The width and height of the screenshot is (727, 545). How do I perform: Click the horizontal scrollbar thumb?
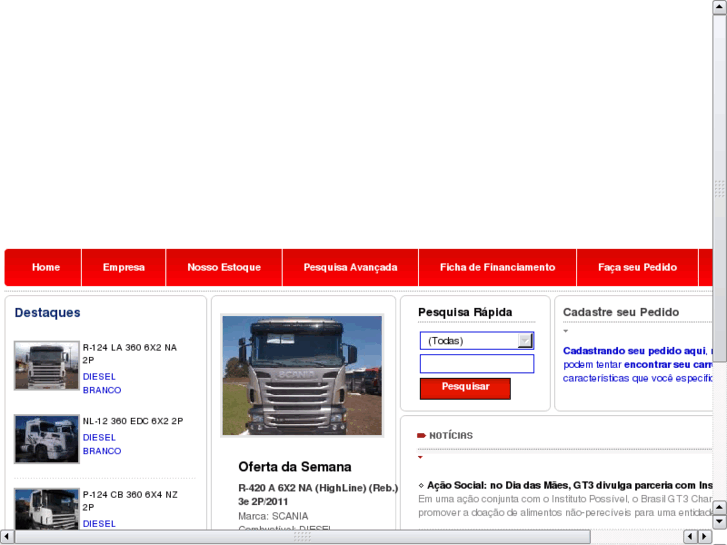coord(302,537)
